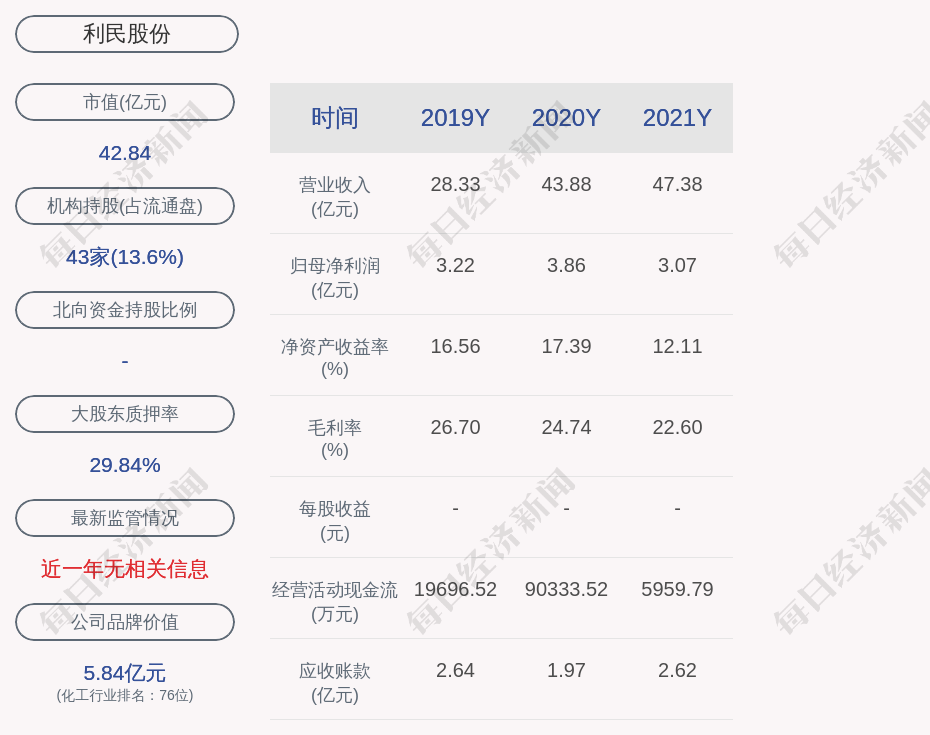Click the 利民股份 company name pill
930x735 pixels.
pyautogui.click(x=127, y=34)
